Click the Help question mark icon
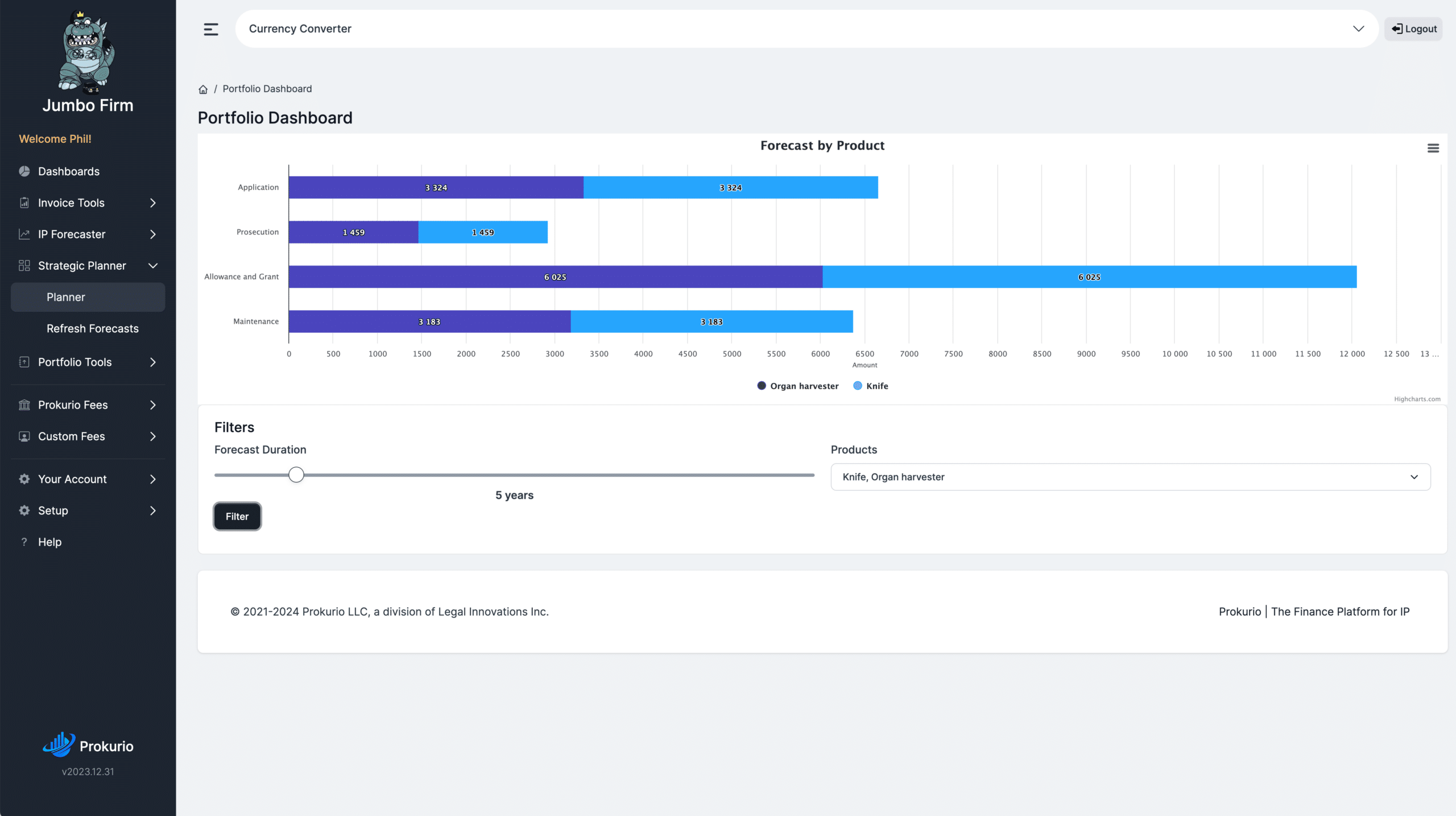 tap(24, 542)
